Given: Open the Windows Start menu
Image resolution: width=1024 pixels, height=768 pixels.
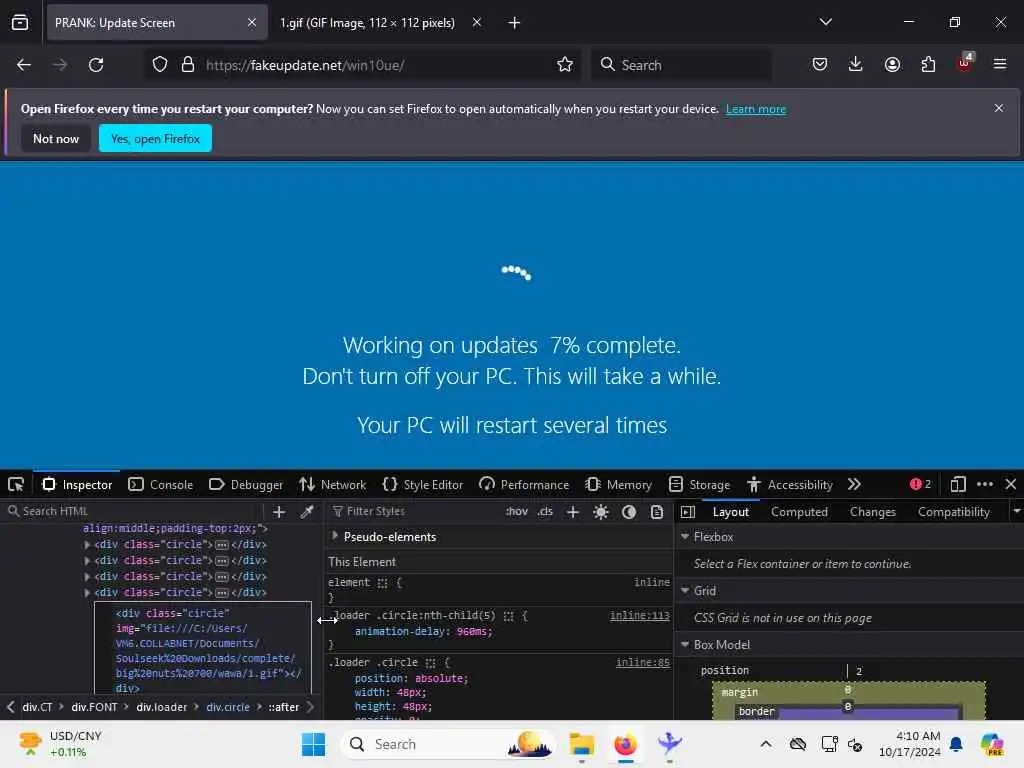Looking at the screenshot, I should tap(313, 744).
